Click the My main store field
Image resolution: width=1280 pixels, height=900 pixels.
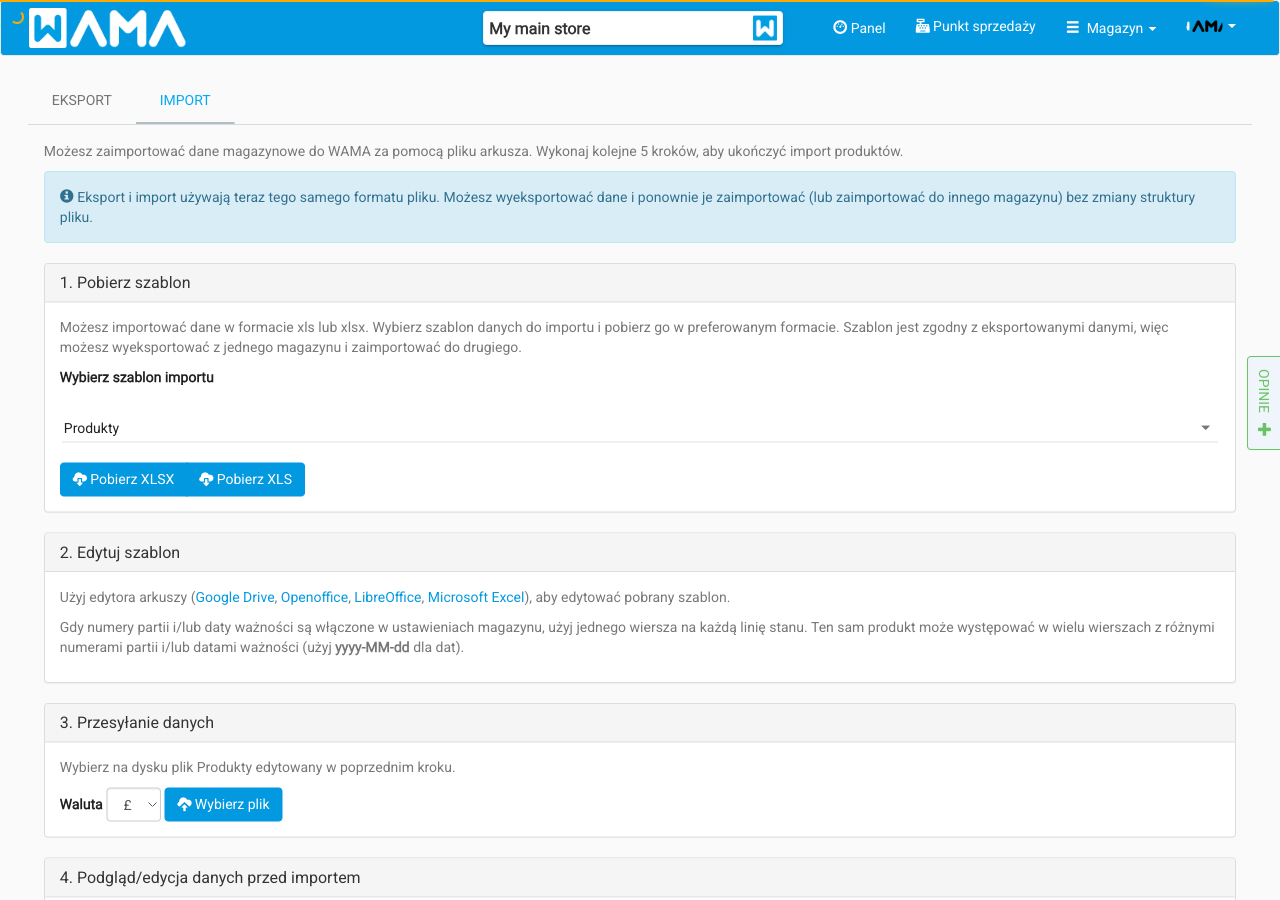pos(632,28)
